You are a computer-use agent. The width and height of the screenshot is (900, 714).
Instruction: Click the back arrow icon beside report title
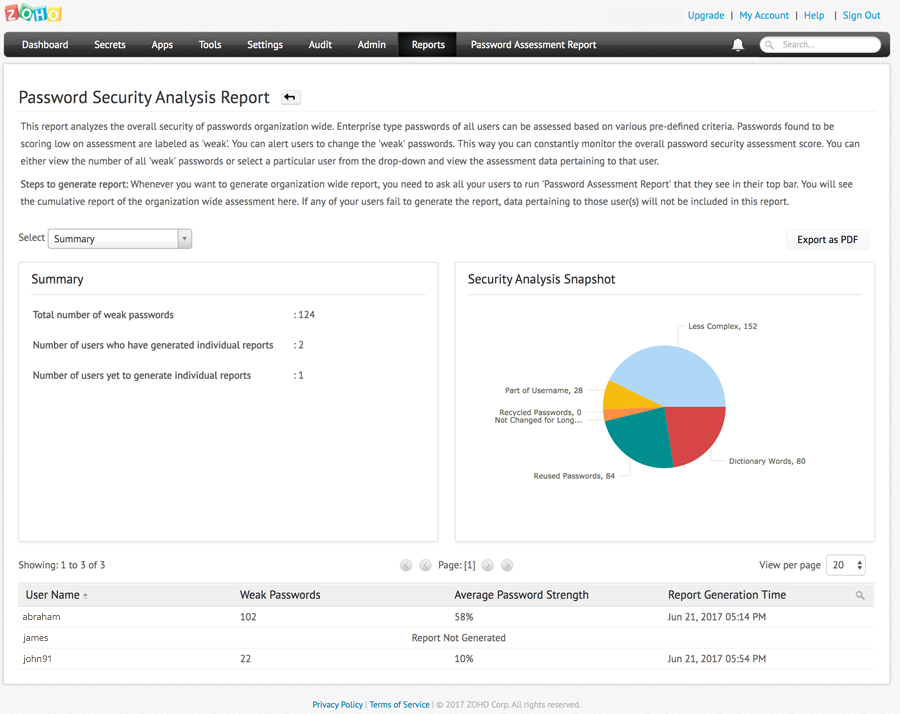290,97
